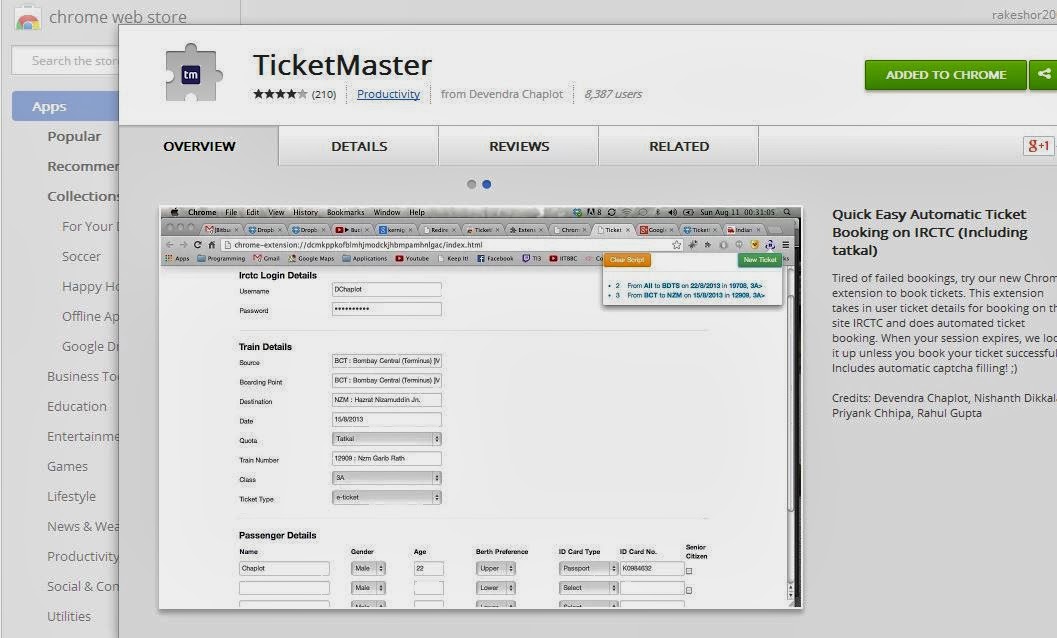This screenshot has height=638, width=1057.
Task: Open the Education category in the sidebar
Action: (77, 407)
